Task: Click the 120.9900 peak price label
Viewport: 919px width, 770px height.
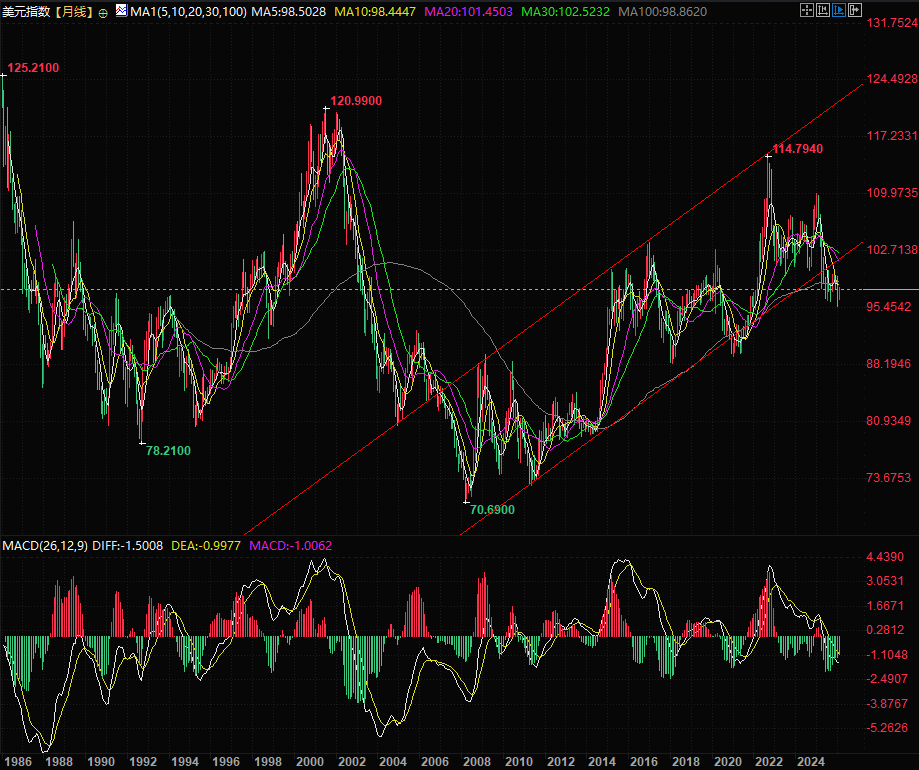Action: pos(356,101)
